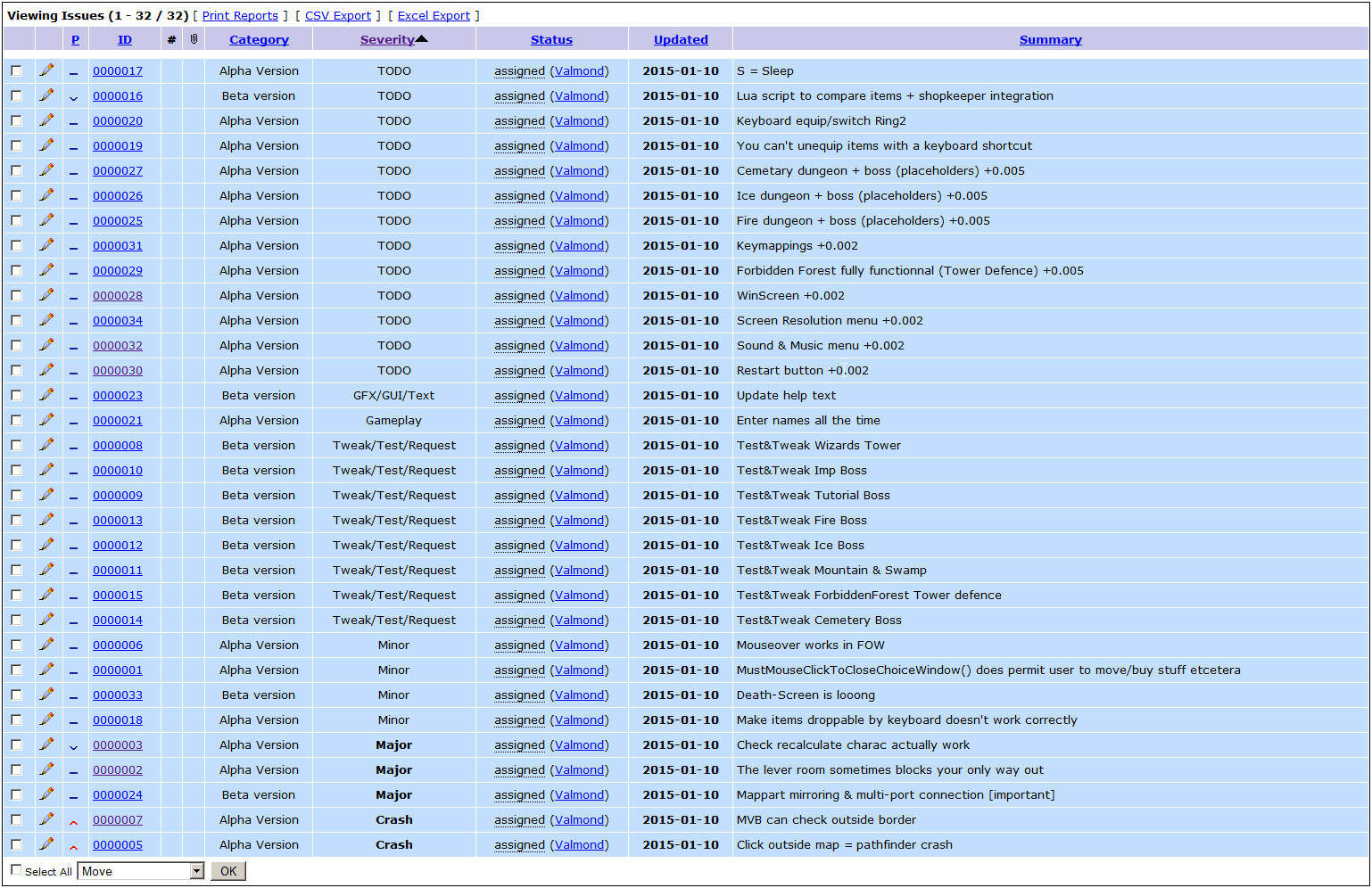
Task: Edit crash issue 0000007 with pencil
Action: click(46, 819)
